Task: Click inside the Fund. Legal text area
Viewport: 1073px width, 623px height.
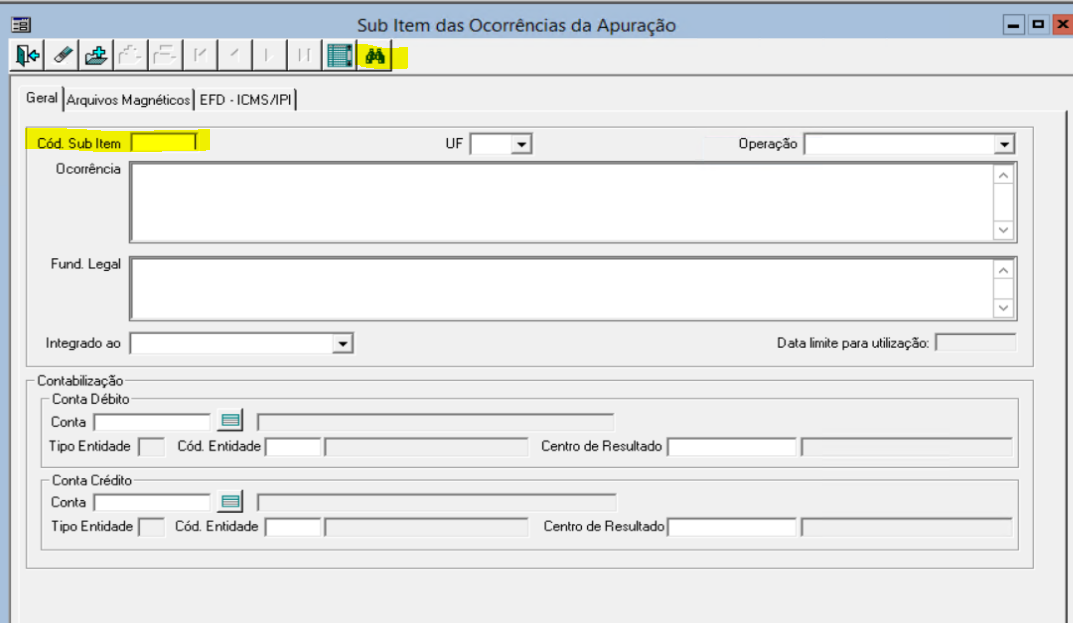Action: click(561, 289)
